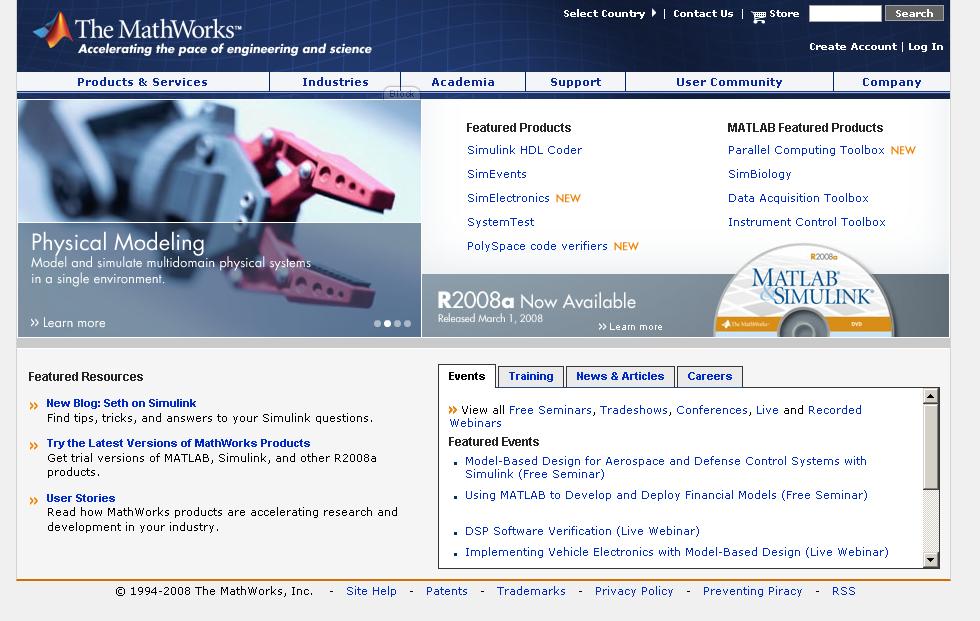Open the Create Account link
The width and height of the screenshot is (980, 621).
coord(852,47)
